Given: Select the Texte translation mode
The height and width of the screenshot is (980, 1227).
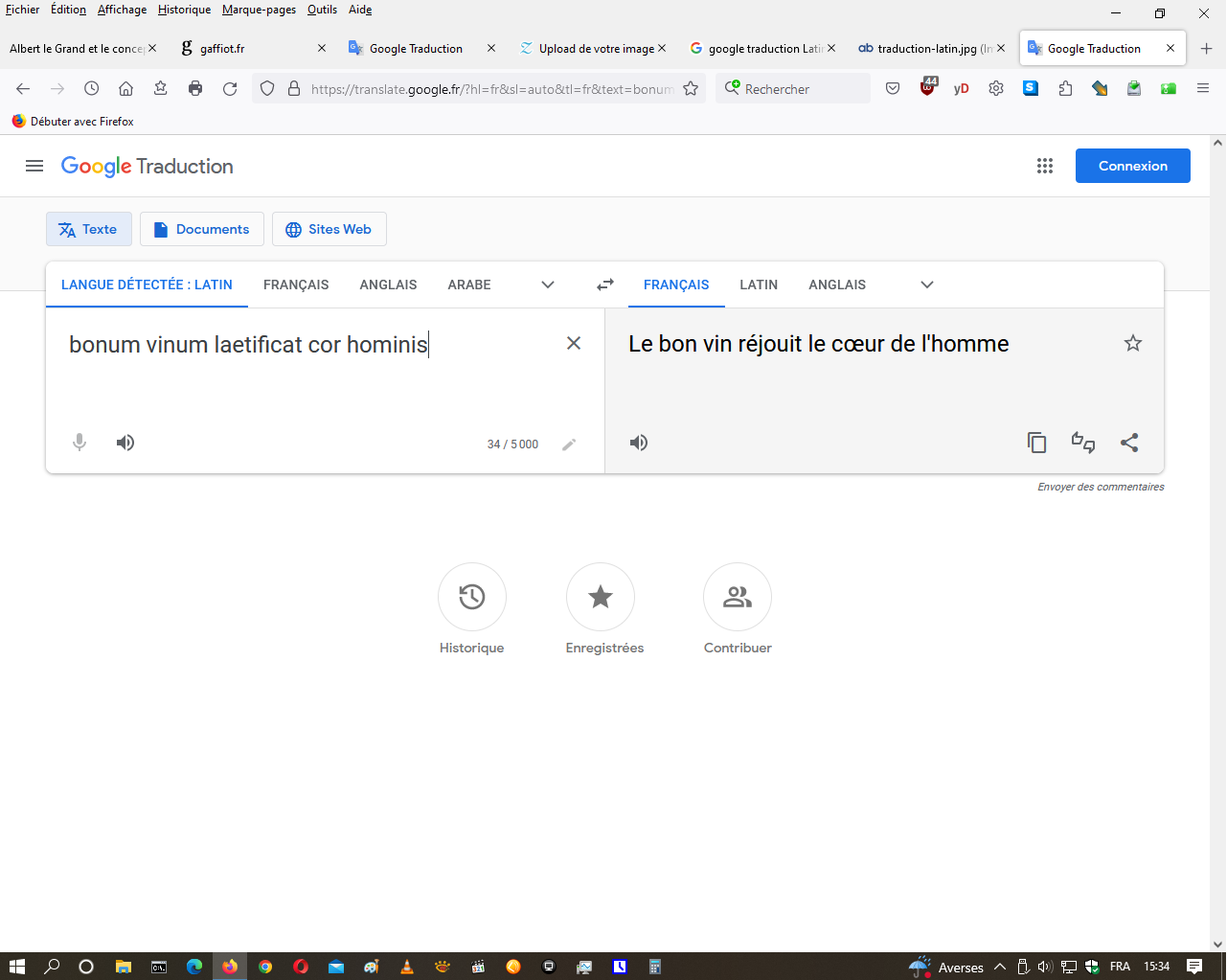Looking at the screenshot, I should tap(89, 229).
